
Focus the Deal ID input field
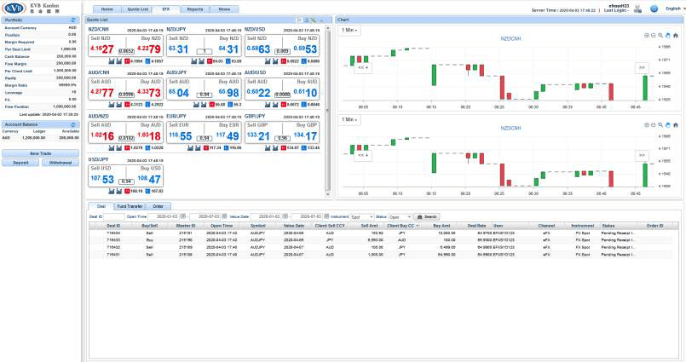[114, 217]
